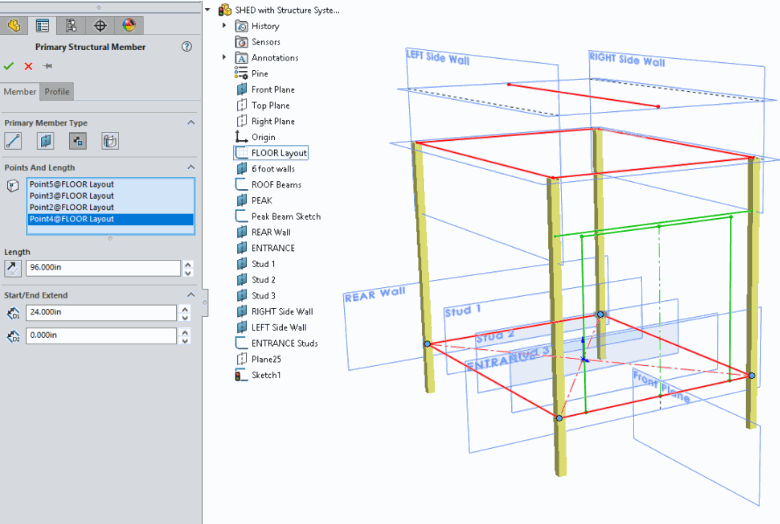Cancel with the red X icon
Viewport: 780px width, 524px height.
(x=28, y=66)
